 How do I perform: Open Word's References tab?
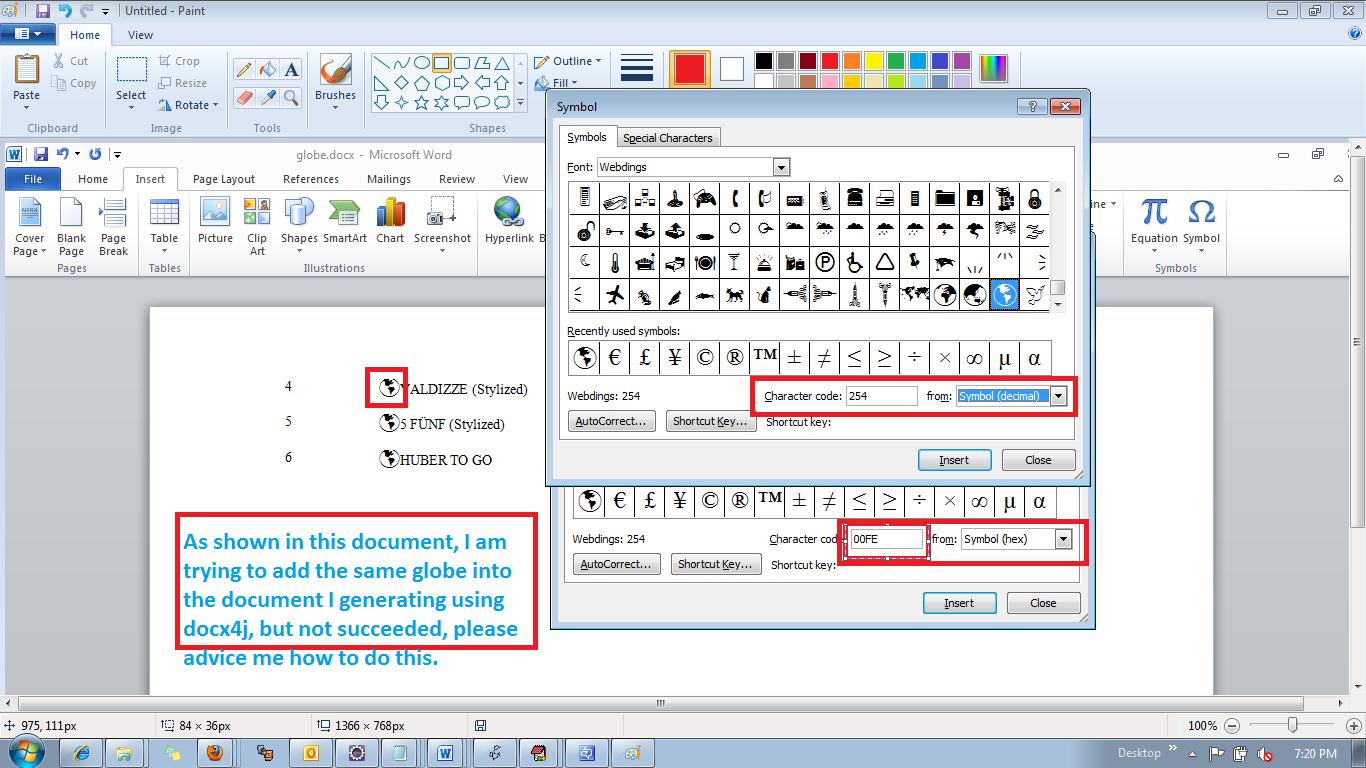(x=311, y=179)
